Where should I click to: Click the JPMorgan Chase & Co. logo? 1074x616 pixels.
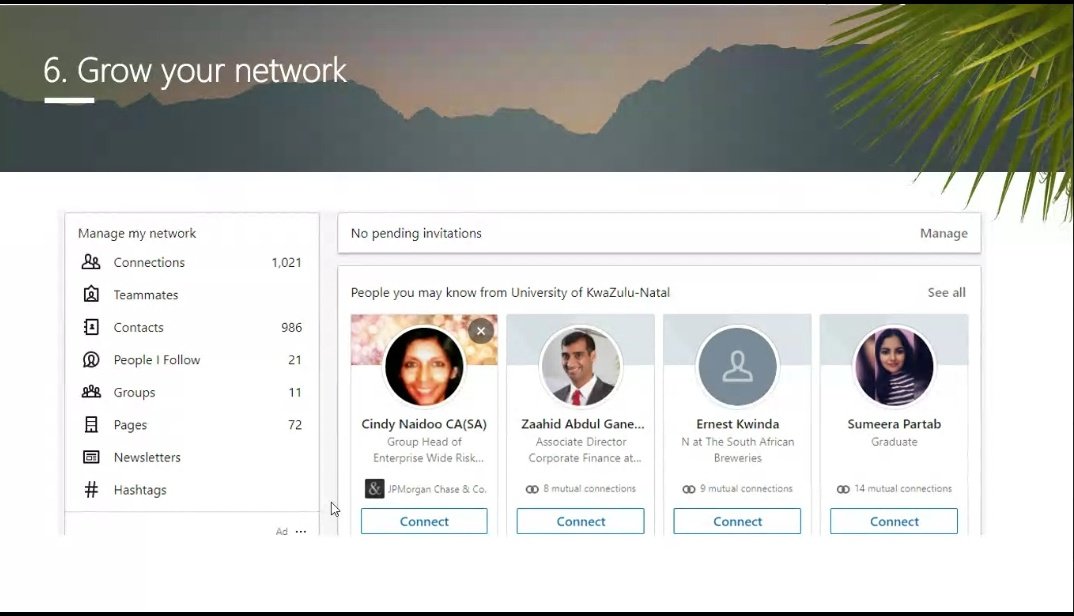(x=374, y=489)
